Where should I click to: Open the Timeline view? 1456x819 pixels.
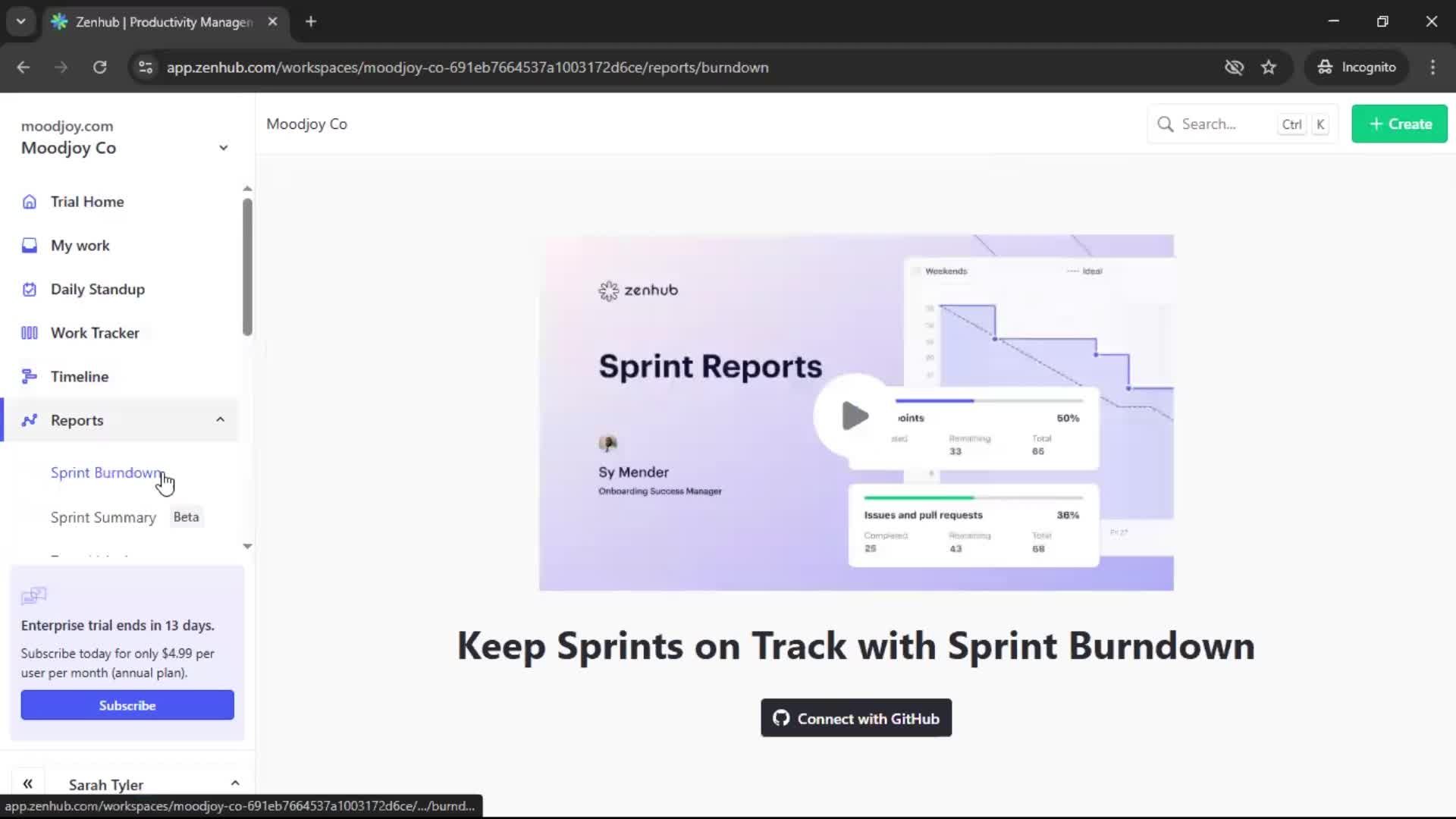point(78,375)
